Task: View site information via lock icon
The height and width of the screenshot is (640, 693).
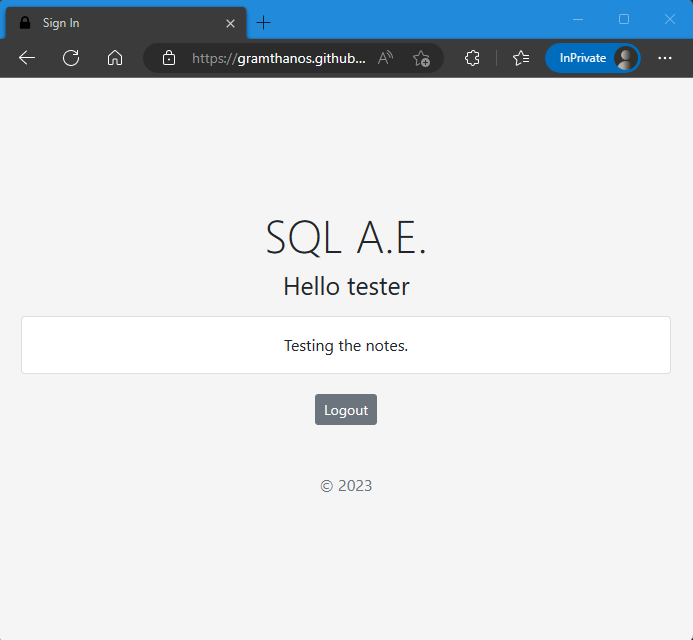Action: click(x=169, y=58)
